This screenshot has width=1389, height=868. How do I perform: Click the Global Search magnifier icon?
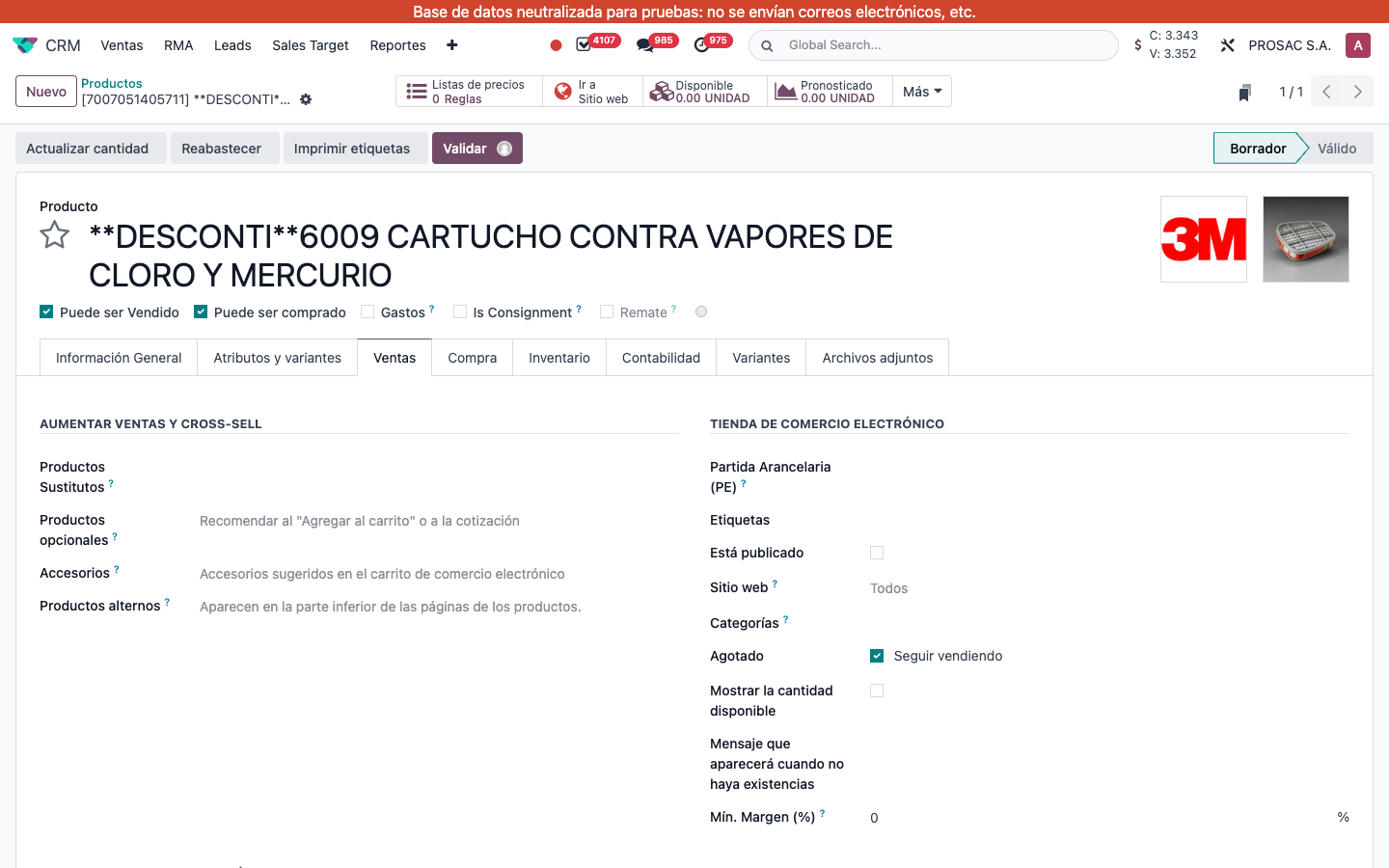click(767, 45)
